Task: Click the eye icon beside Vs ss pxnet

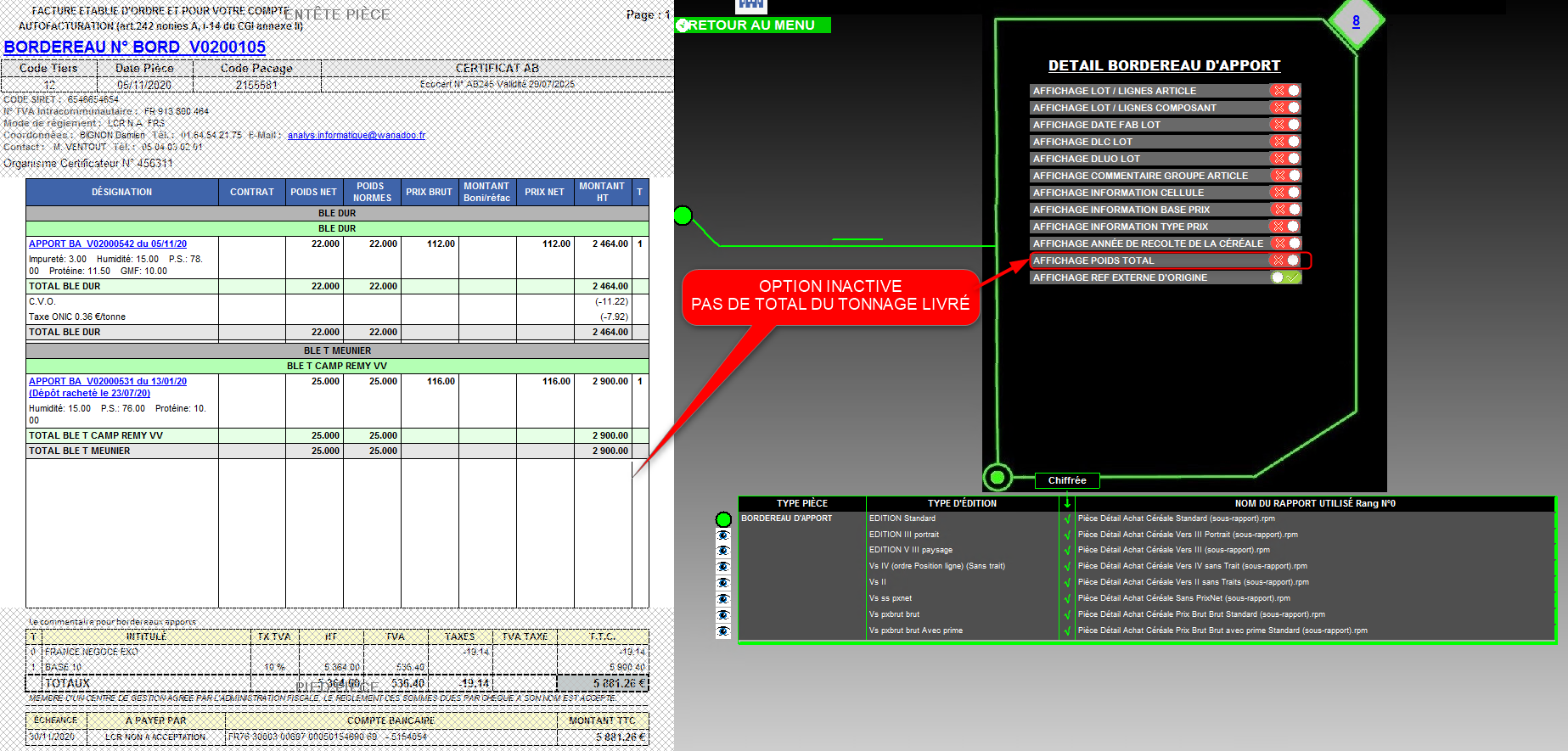Action: point(723,599)
